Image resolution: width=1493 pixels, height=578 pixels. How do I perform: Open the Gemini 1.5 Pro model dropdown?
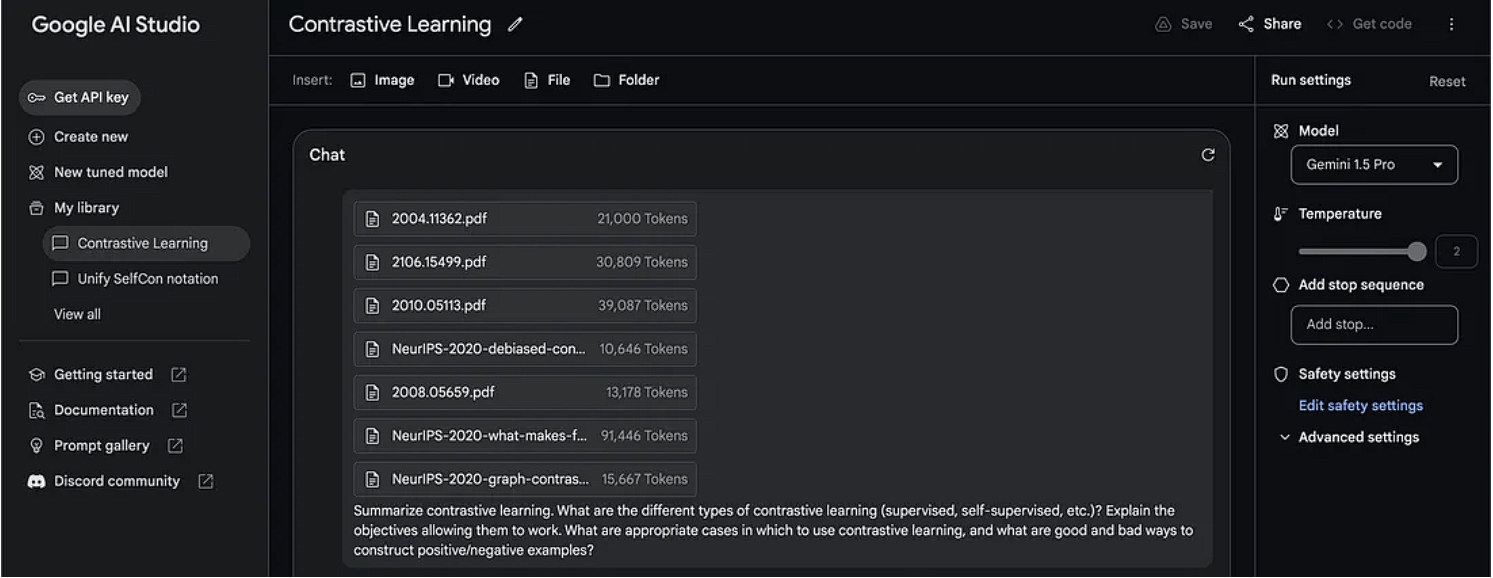pos(1373,165)
